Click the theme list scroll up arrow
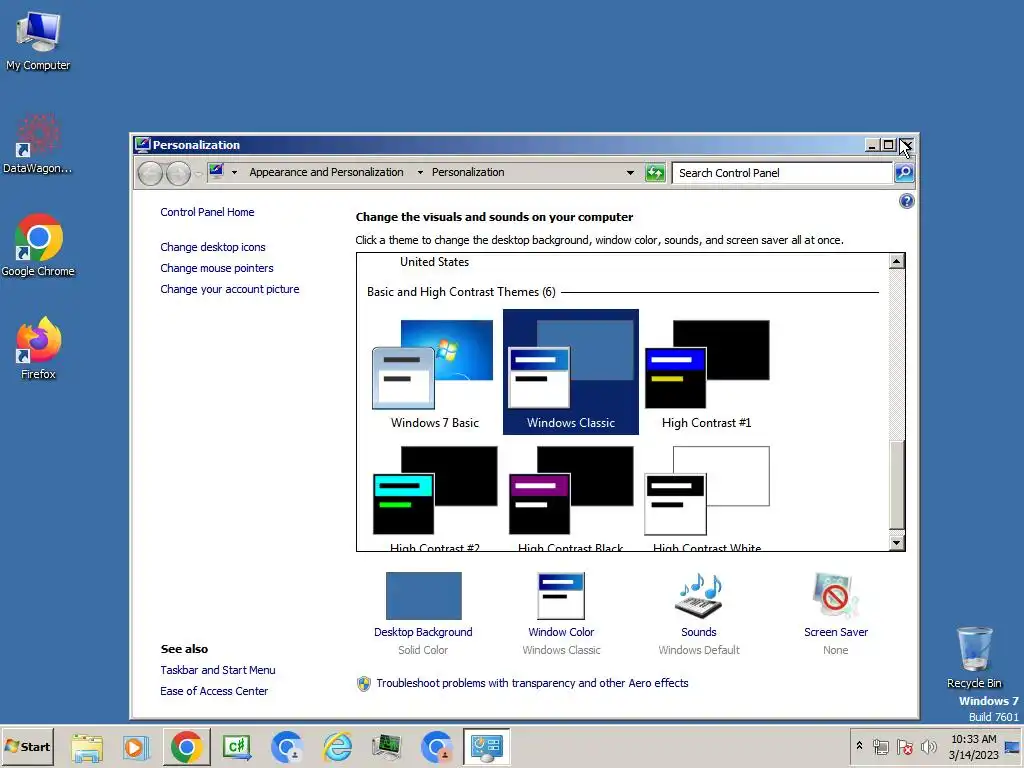Screen dimensions: 1024x768 (897, 261)
